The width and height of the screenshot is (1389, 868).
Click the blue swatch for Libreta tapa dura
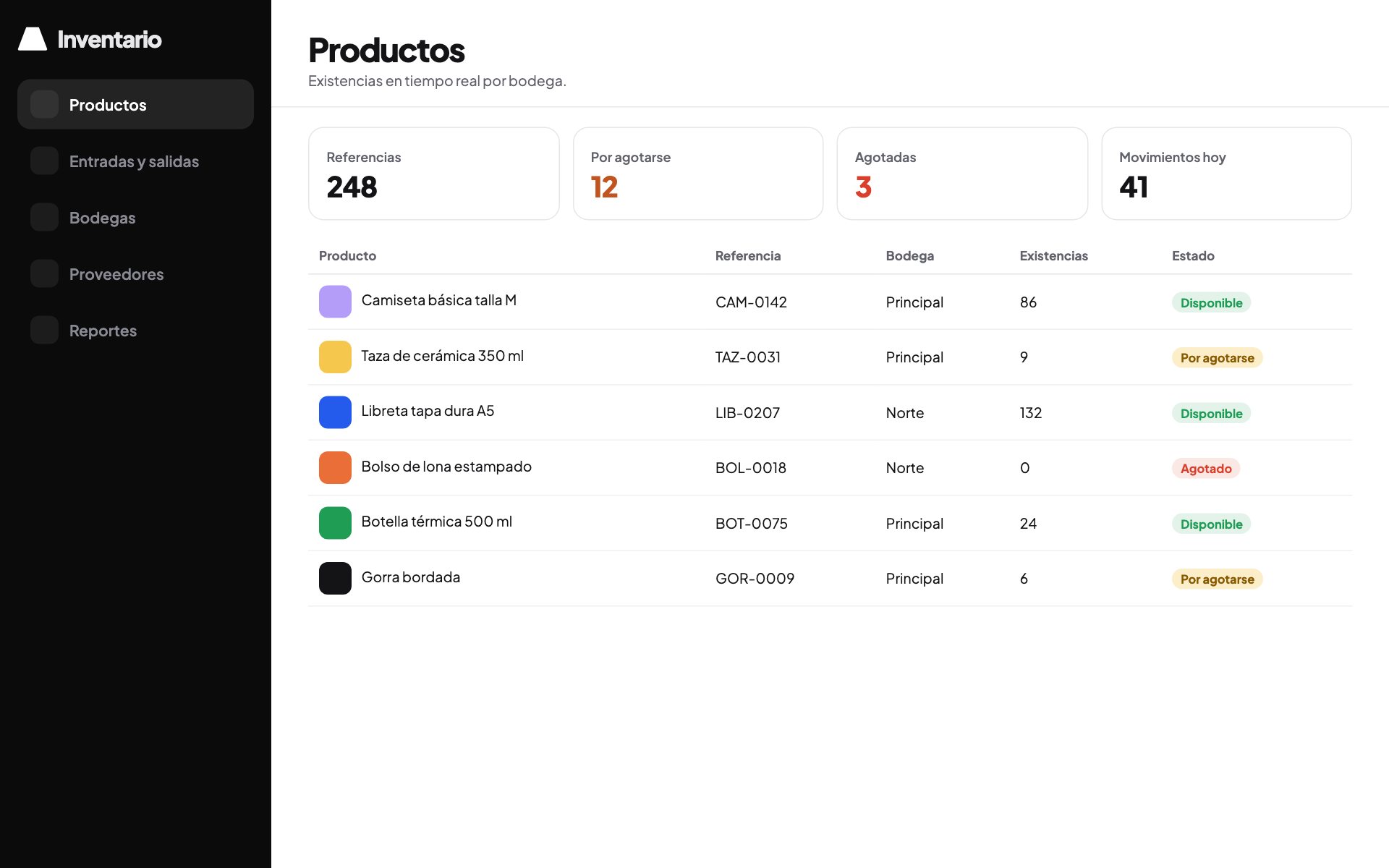[335, 412]
